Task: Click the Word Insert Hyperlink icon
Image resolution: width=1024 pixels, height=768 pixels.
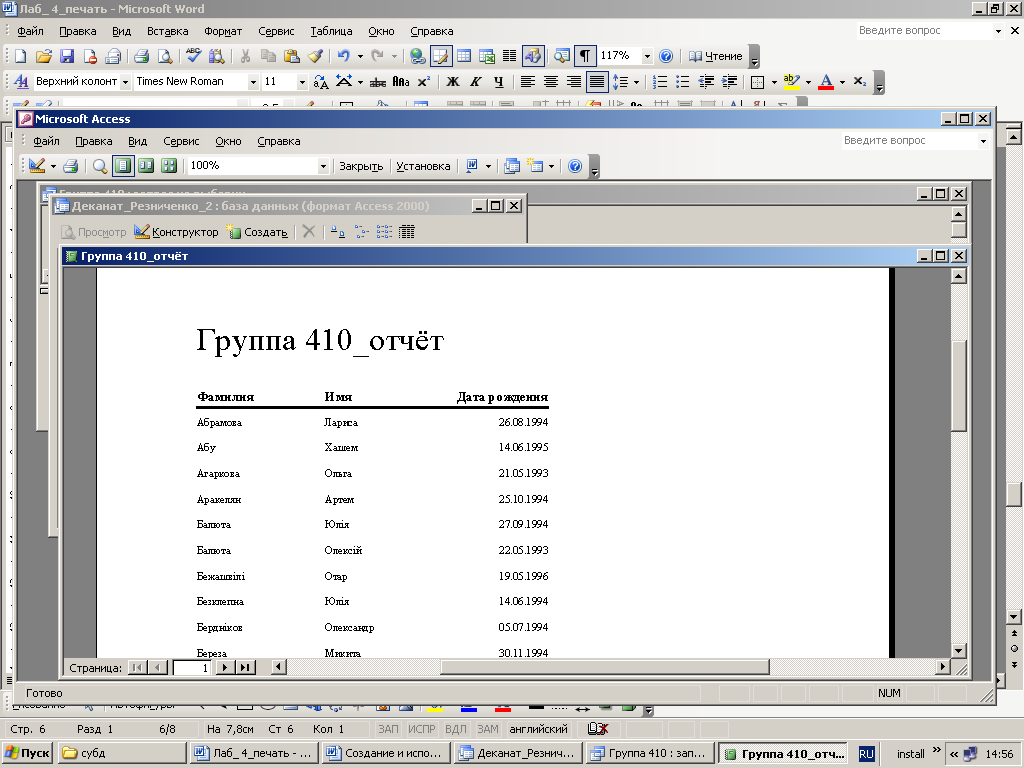Action: pyautogui.click(x=417, y=56)
